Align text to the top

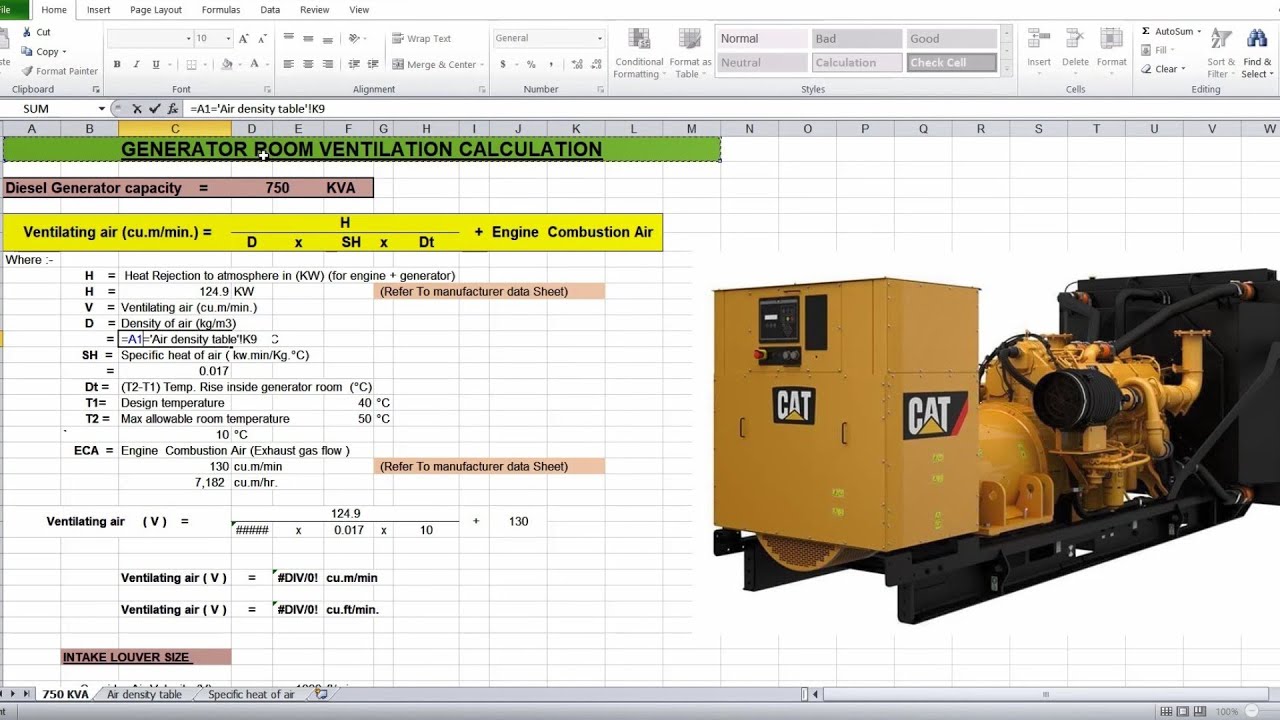(x=289, y=38)
